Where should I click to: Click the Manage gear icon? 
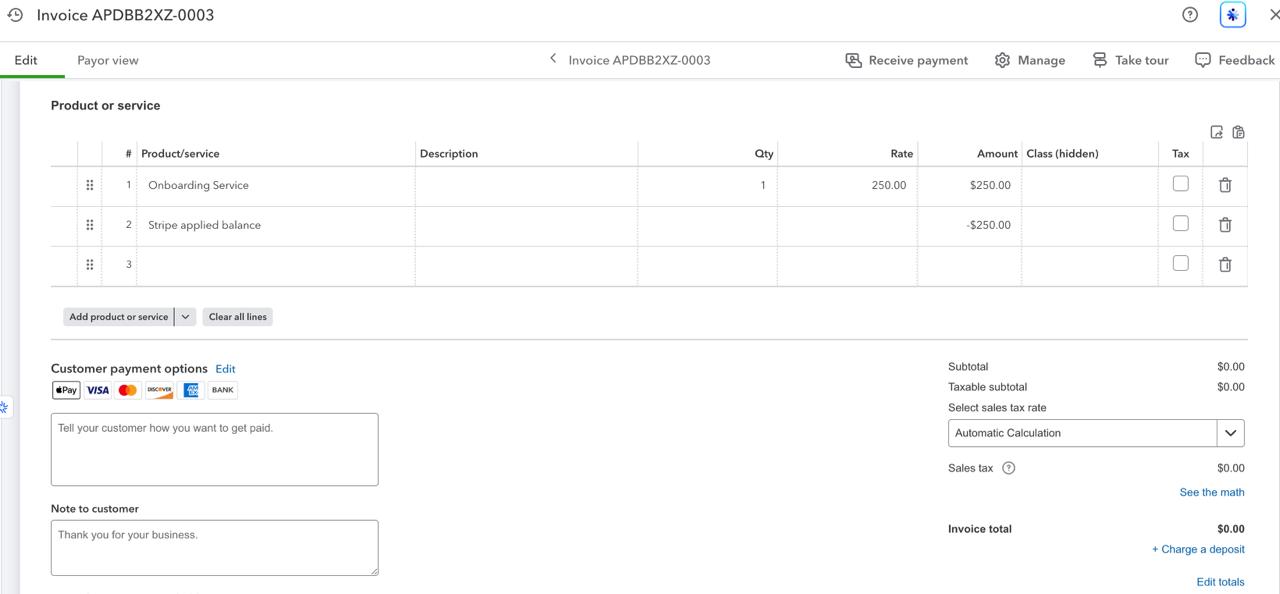[x=1002, y=60]
